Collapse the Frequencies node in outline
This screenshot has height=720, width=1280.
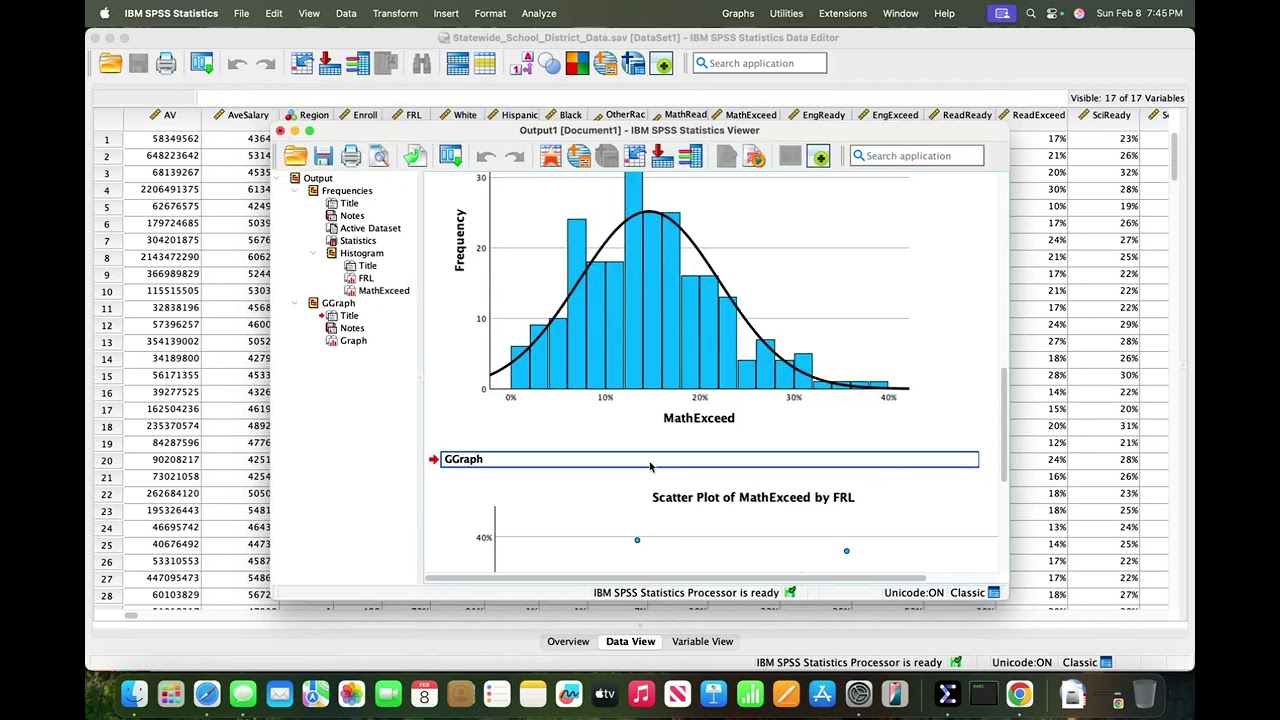(x=296, y=191)
